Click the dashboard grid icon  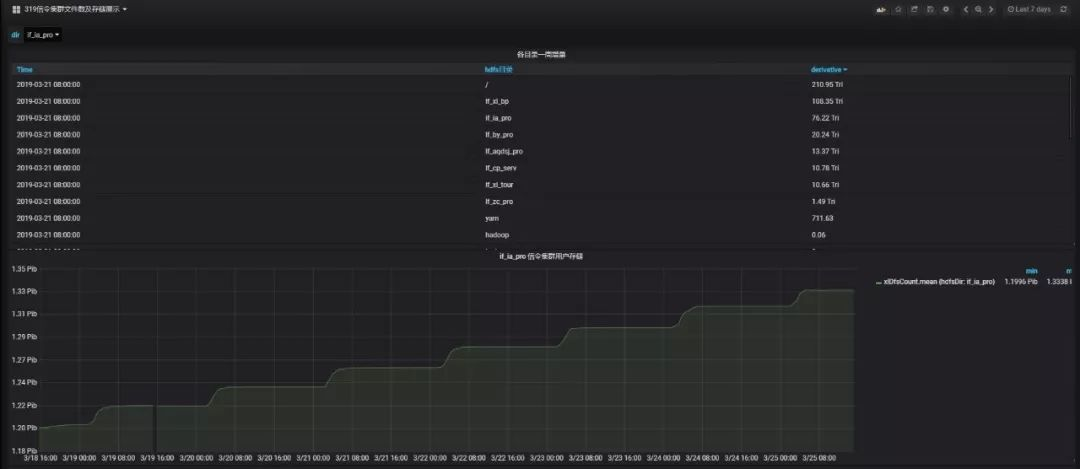point(16,10)
